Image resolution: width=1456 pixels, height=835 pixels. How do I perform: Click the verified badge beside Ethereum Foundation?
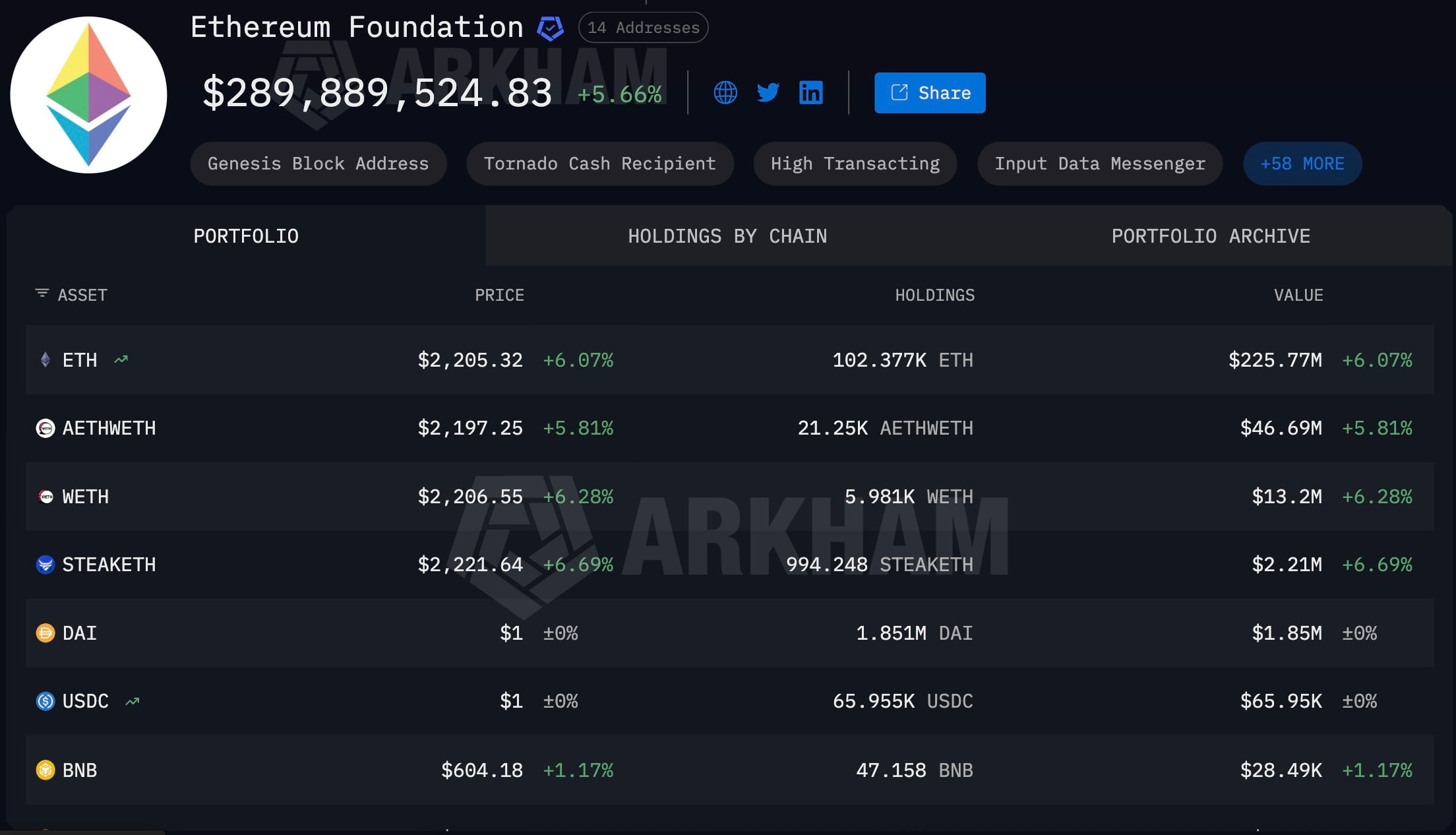550,28
